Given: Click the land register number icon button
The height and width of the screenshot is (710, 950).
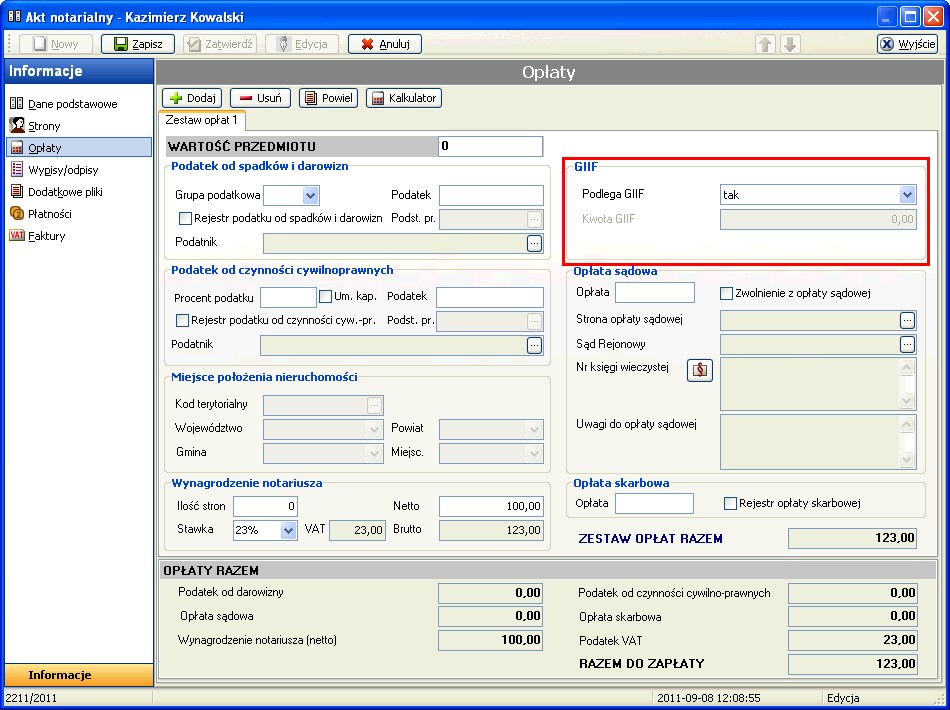Looking at the screenshot, I should [x=700, y=370].
